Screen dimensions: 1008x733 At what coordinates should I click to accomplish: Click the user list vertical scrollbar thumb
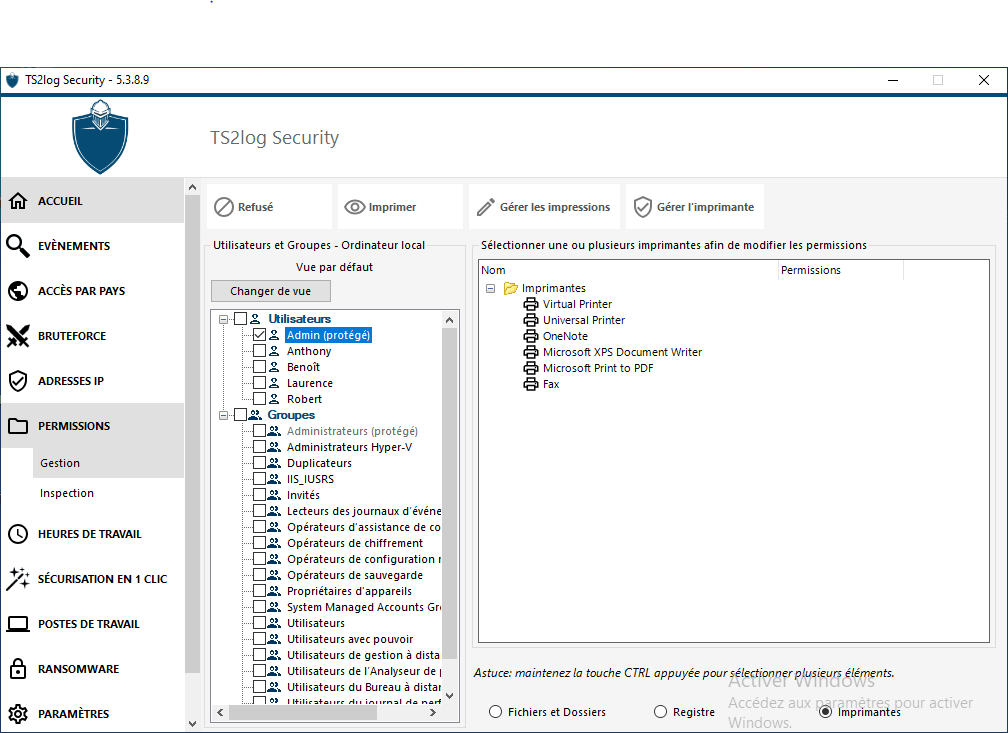[x=449, y=494]
